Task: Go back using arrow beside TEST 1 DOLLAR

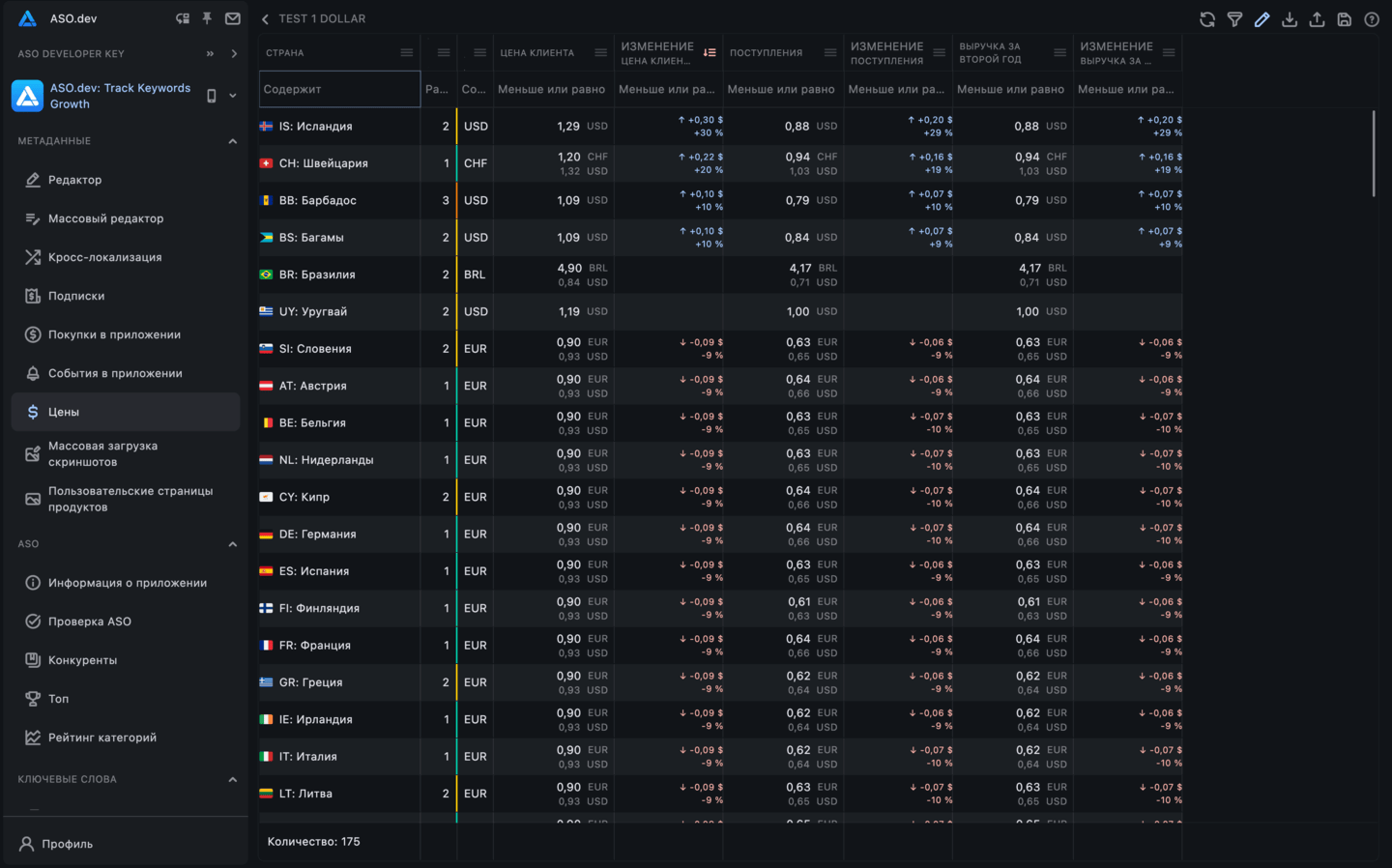Action: 266,19
